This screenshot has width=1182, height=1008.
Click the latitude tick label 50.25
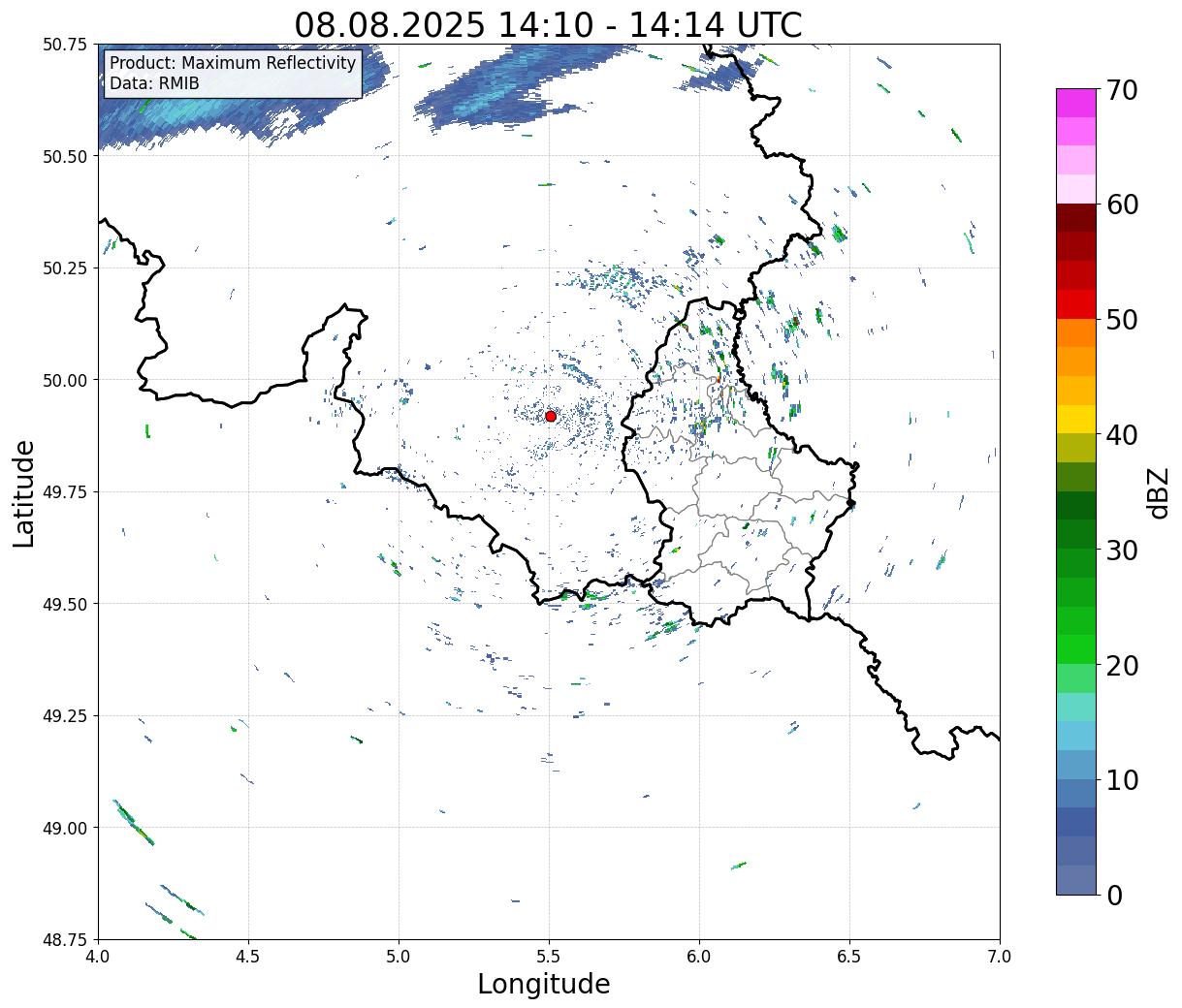tap(65, 268)
